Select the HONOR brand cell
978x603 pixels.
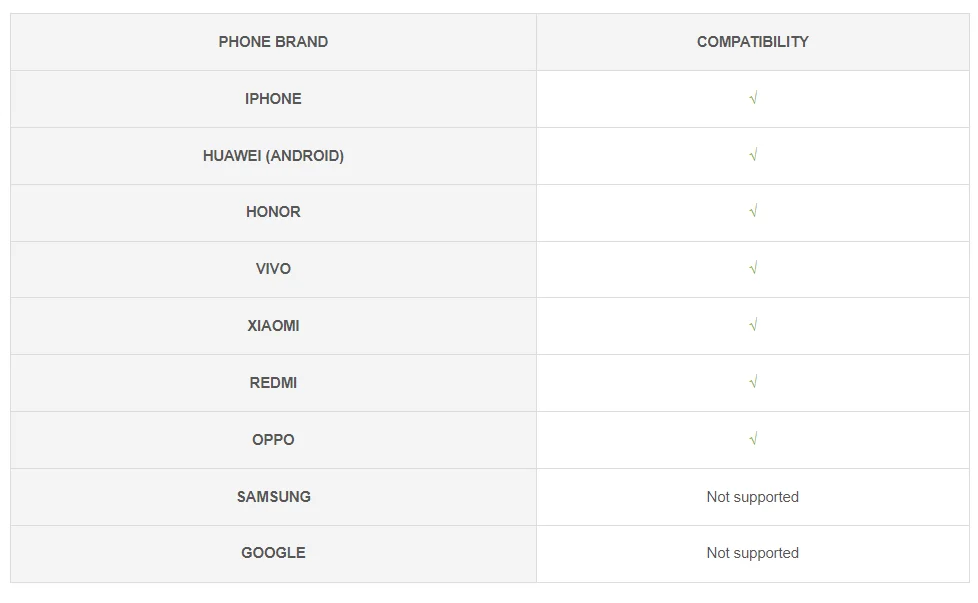tap(273, 212)
